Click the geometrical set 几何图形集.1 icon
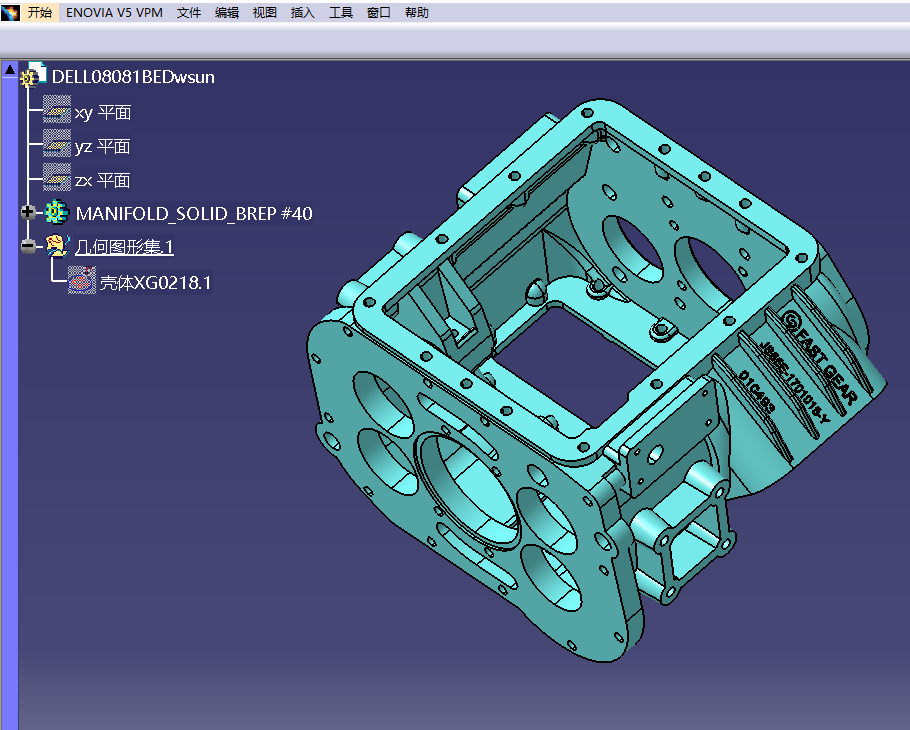 point(57,247)
